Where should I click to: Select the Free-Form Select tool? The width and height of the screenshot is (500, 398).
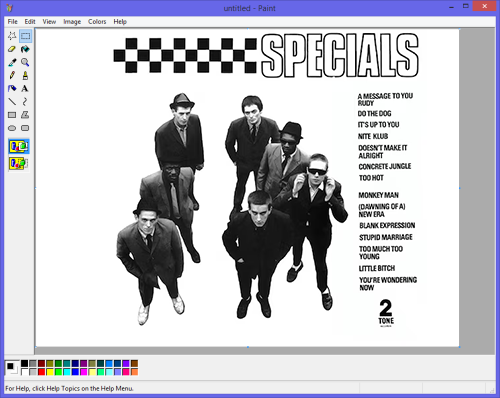(12, 36)
